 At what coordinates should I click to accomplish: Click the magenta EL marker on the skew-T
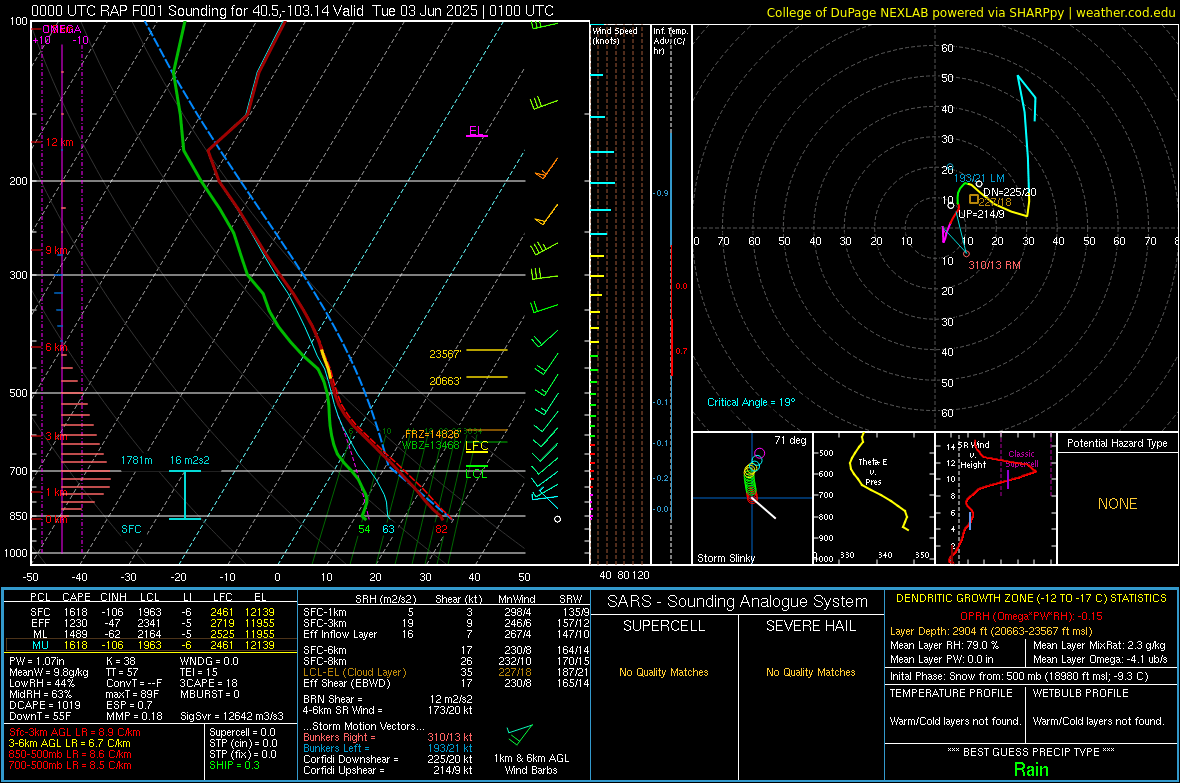476,131
